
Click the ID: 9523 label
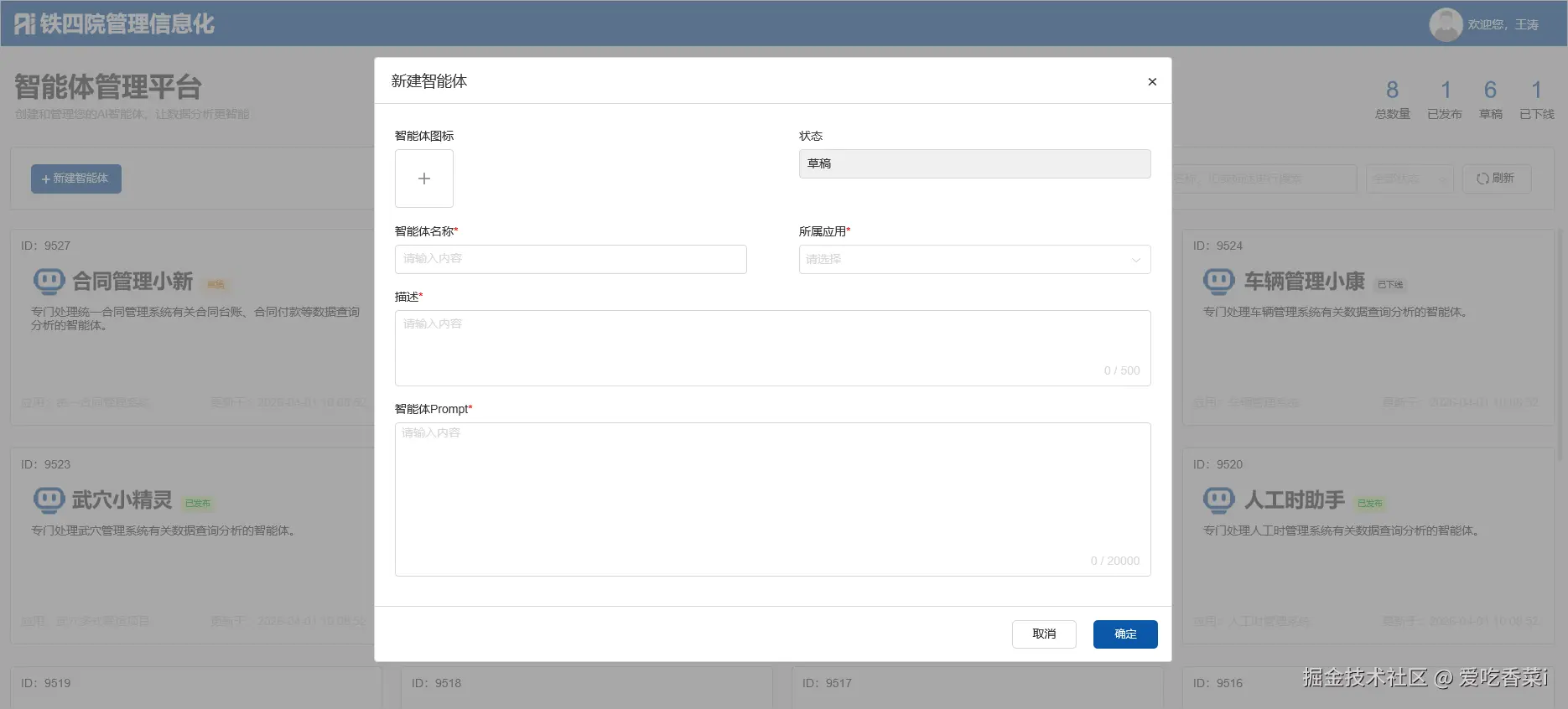[x=46, y=464]
